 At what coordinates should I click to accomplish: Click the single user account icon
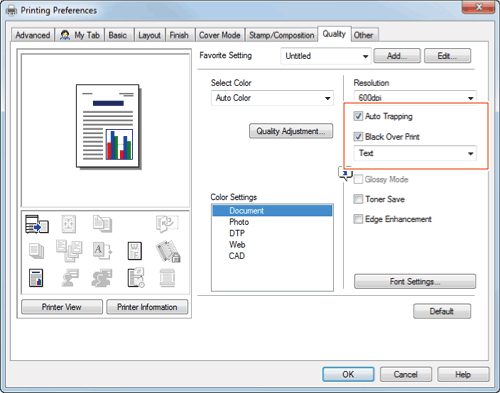[x=70, y=278]
